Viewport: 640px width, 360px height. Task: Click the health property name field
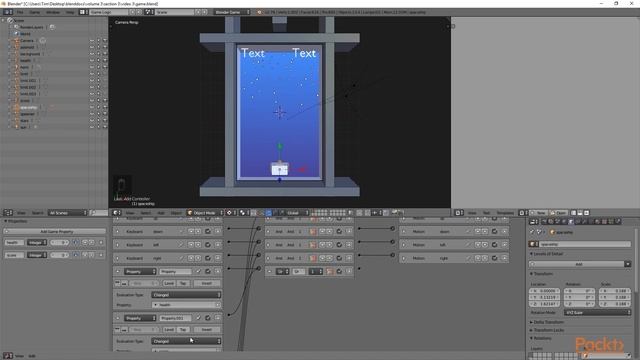[x=14, y=242]
